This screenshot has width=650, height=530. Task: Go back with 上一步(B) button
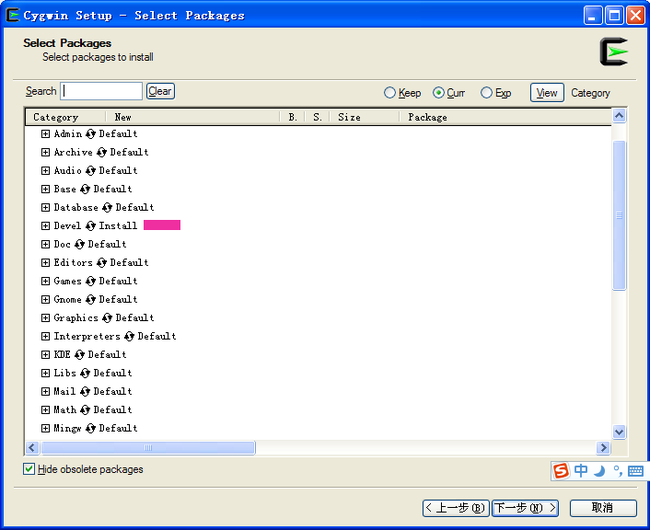pyautogui.click(x=456, y=508)
